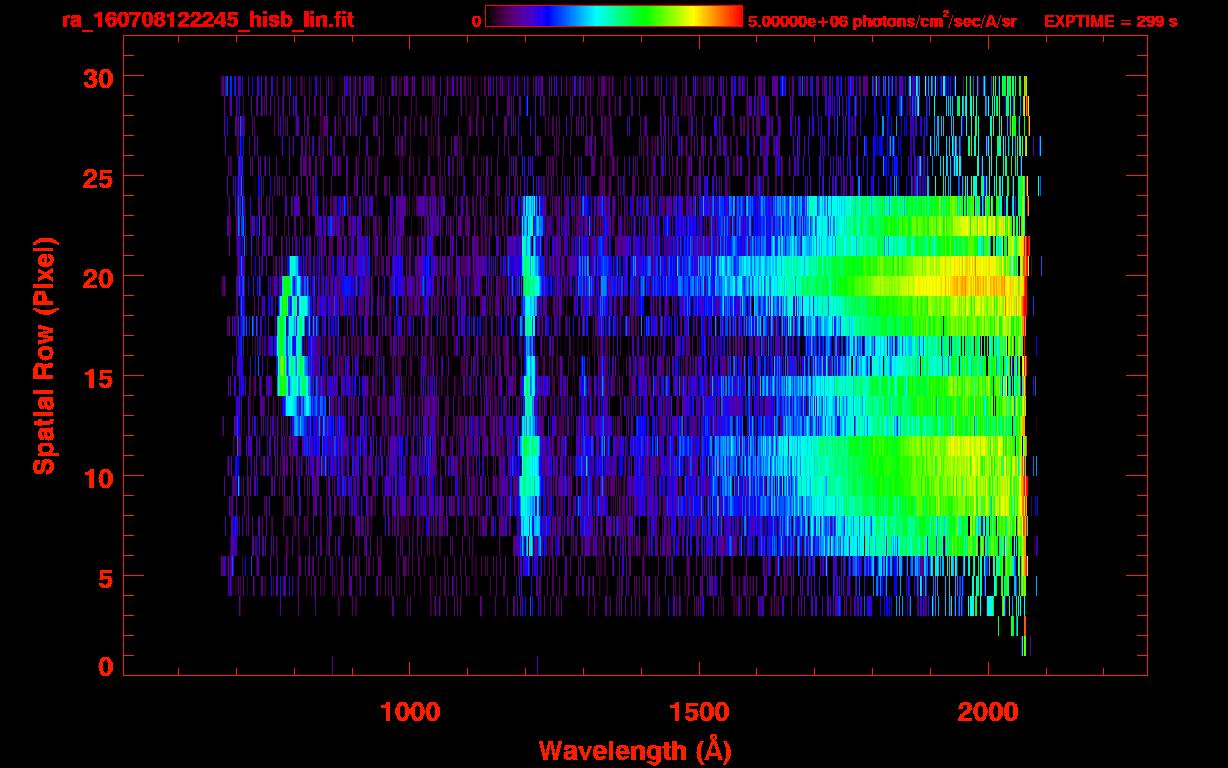Click the 2000 wavelength tick label
1228x768 pixels.
[987, 712]
